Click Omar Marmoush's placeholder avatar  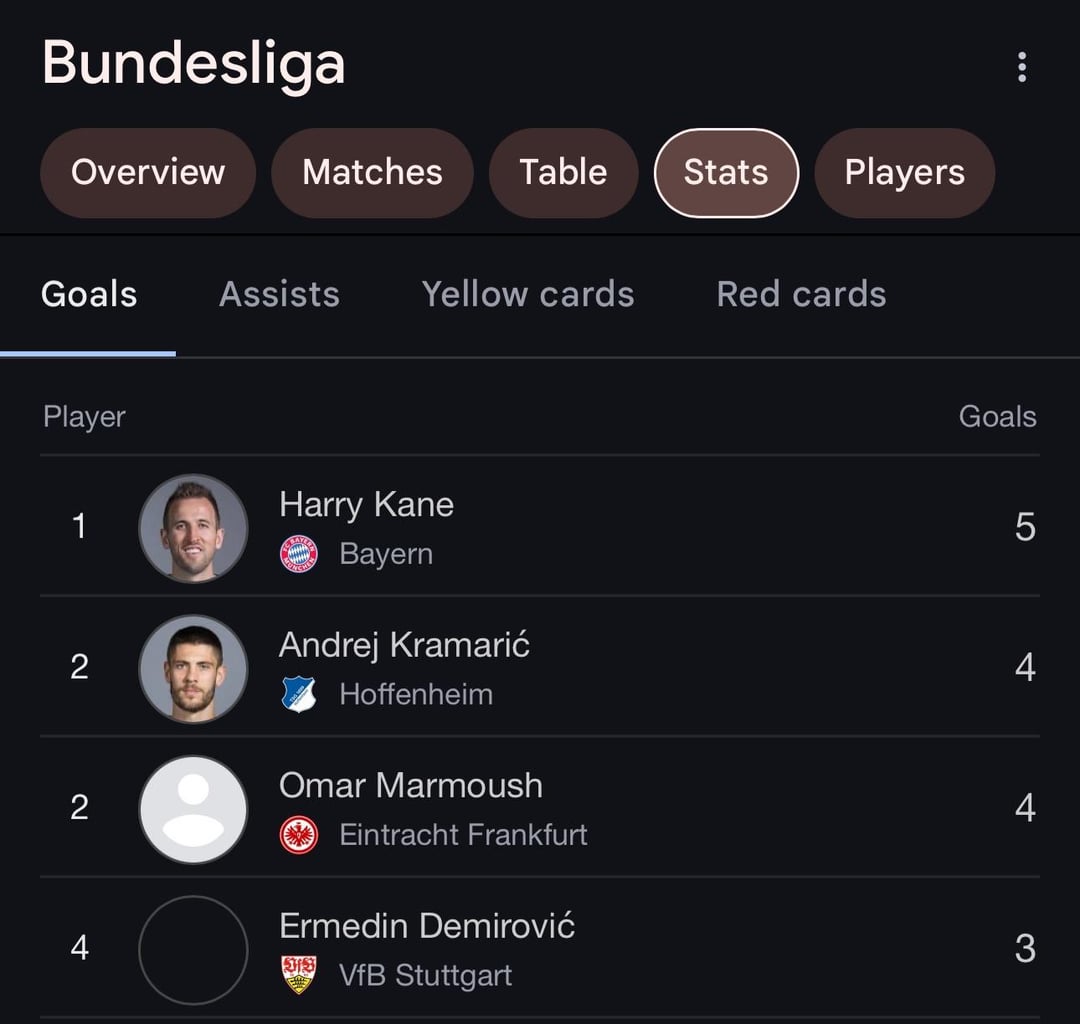pyautogui.click(x=194, y=809)
